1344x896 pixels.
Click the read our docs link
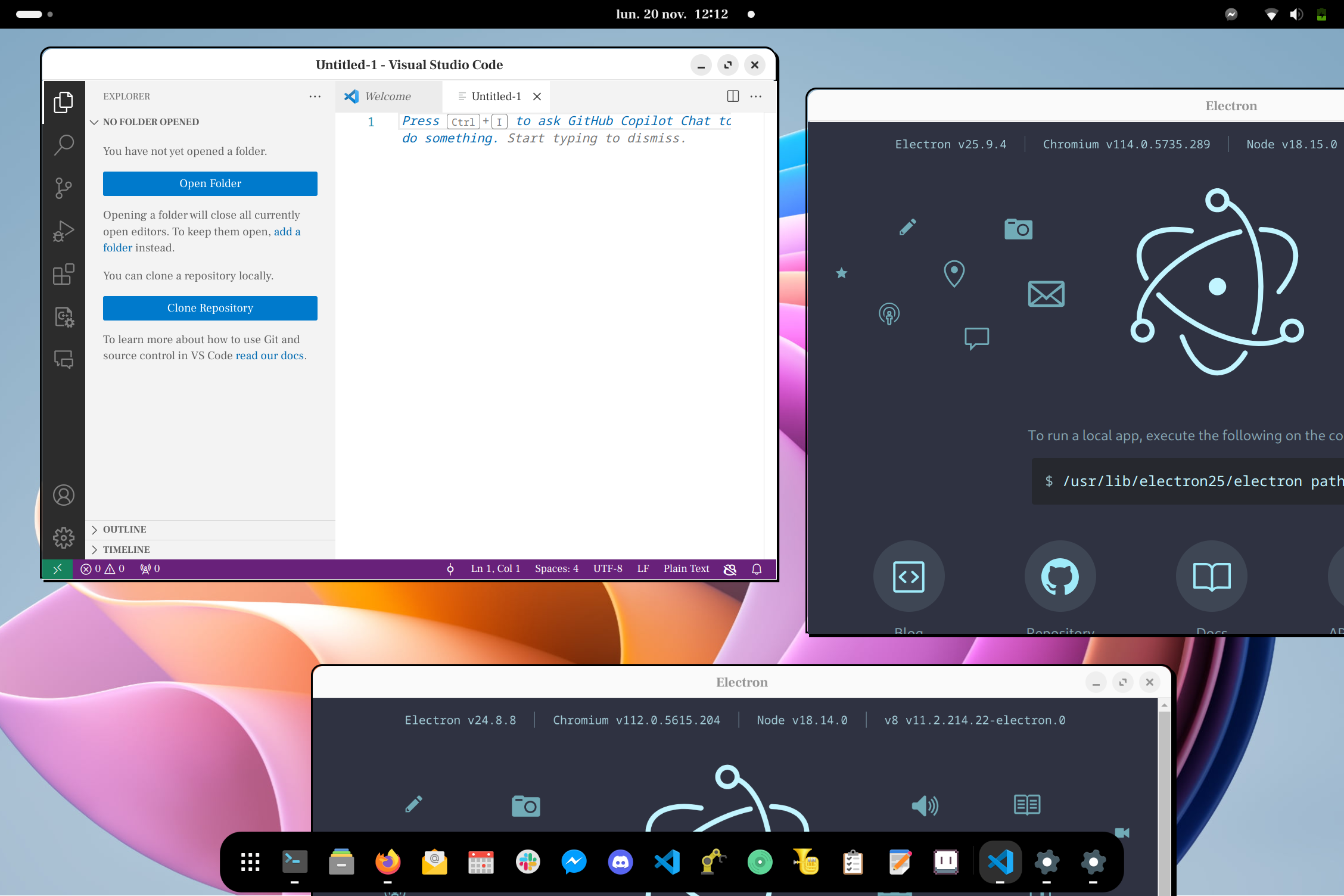click(x=269, y=355)
